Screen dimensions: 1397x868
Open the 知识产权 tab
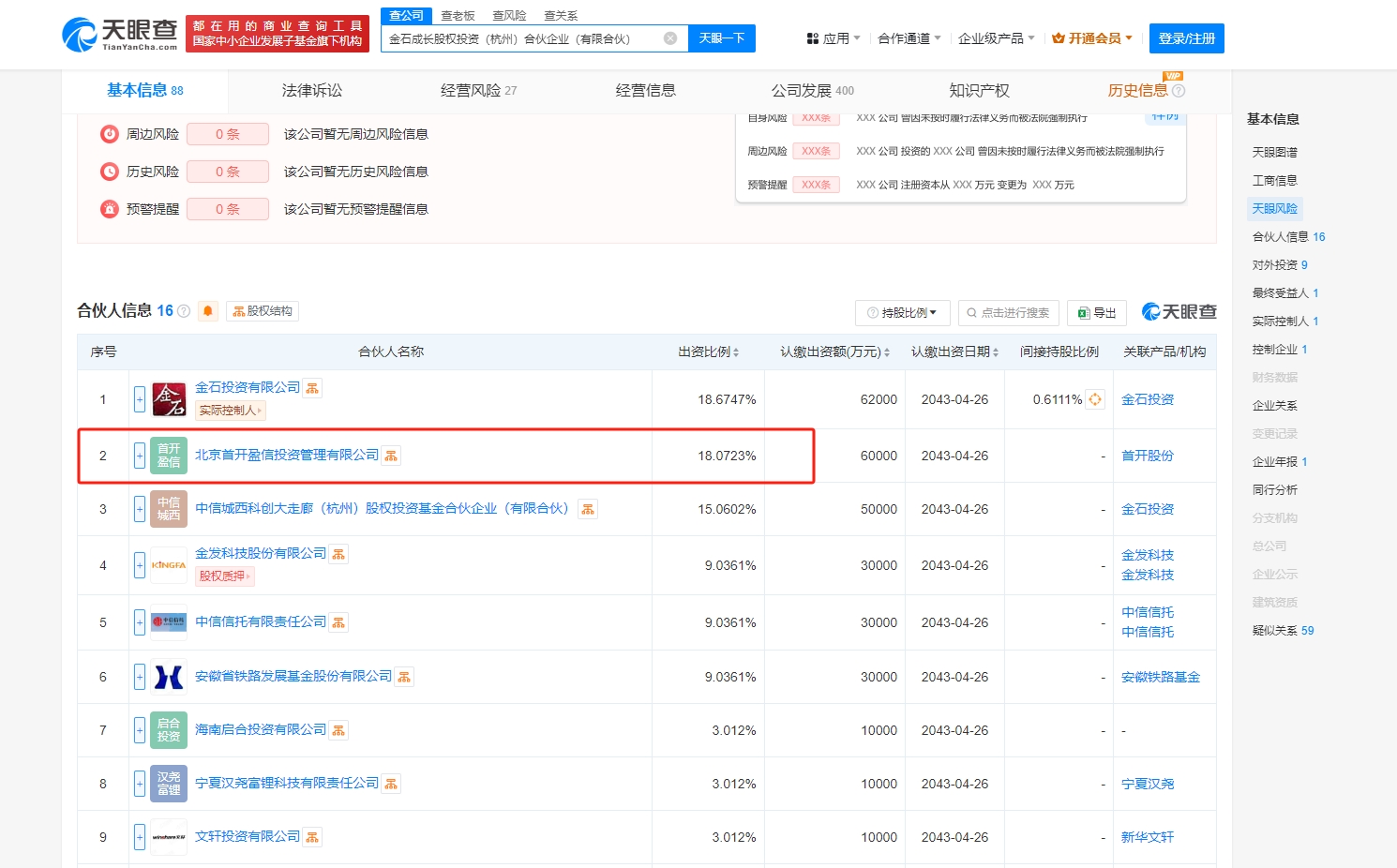coord(979,91)
